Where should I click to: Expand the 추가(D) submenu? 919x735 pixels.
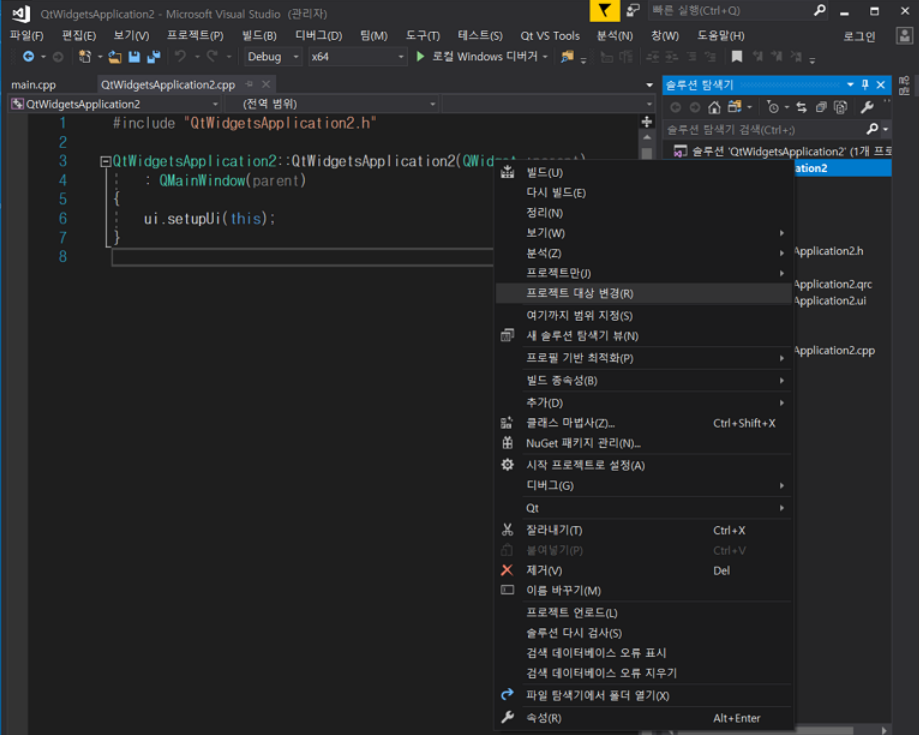pyautogui.click(x=642, y=403)
